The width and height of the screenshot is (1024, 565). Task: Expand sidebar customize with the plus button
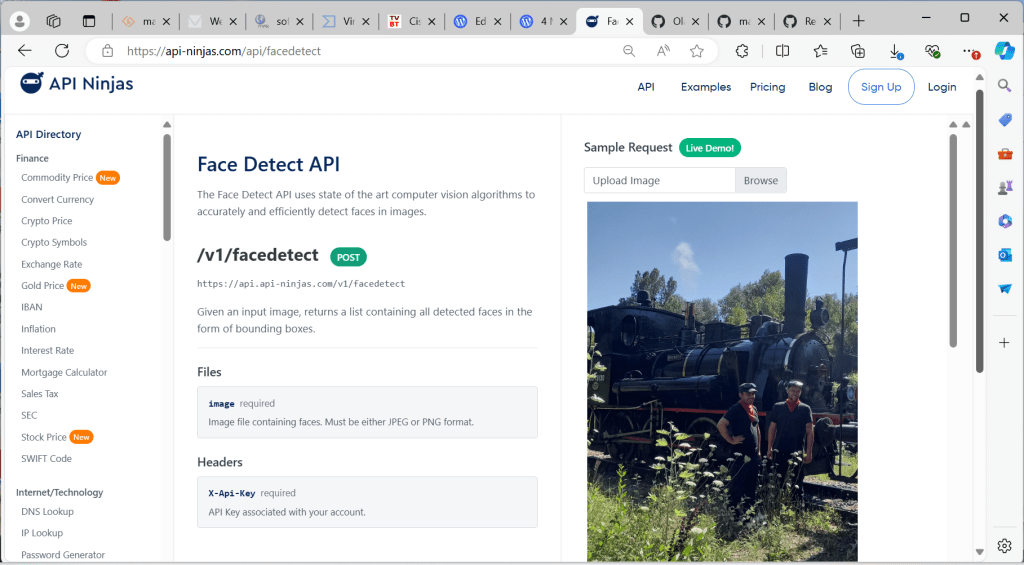click(1005, 342)
